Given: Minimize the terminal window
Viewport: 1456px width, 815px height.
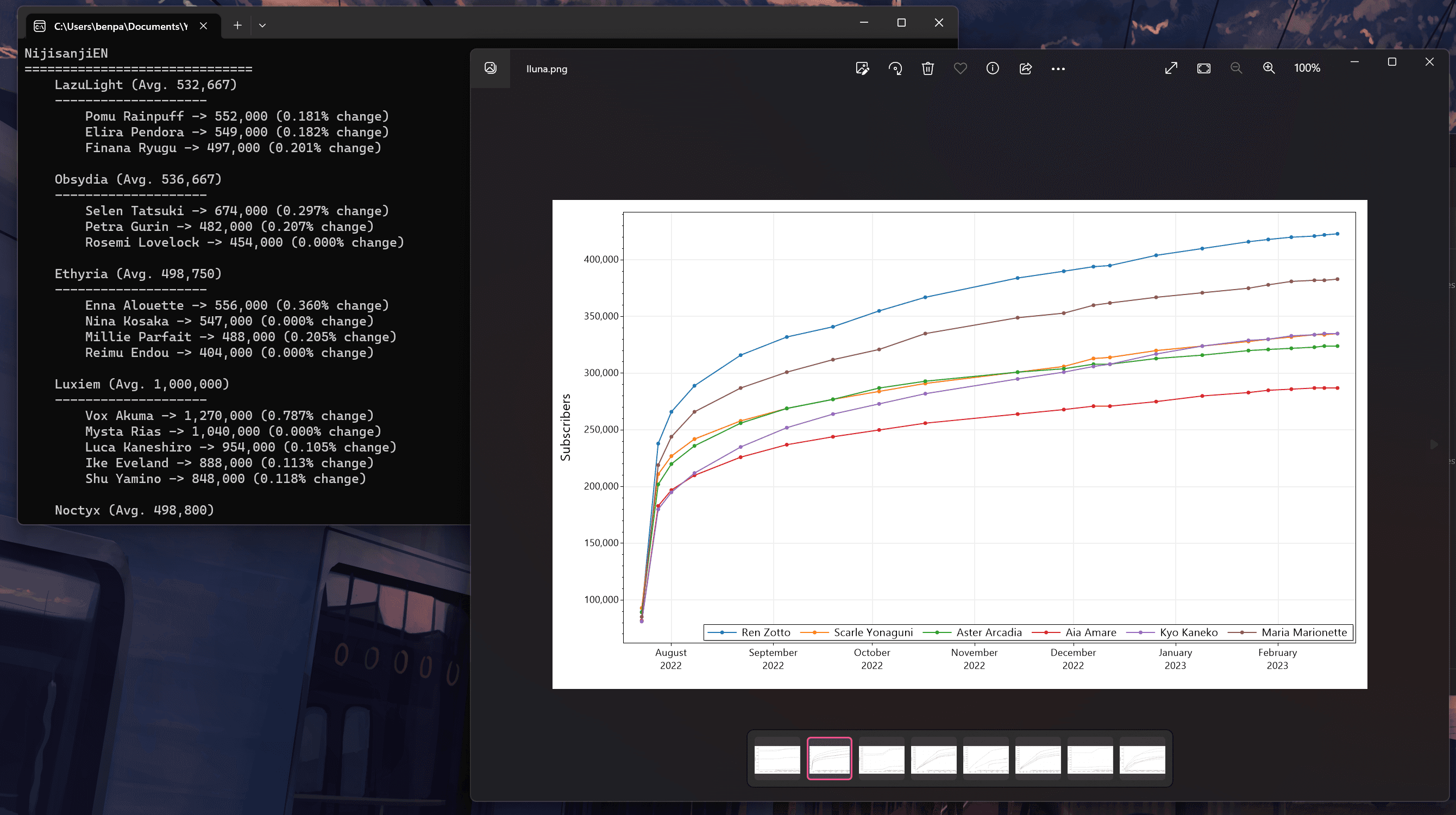Looking at the screenshot, I should pos(864,23).
